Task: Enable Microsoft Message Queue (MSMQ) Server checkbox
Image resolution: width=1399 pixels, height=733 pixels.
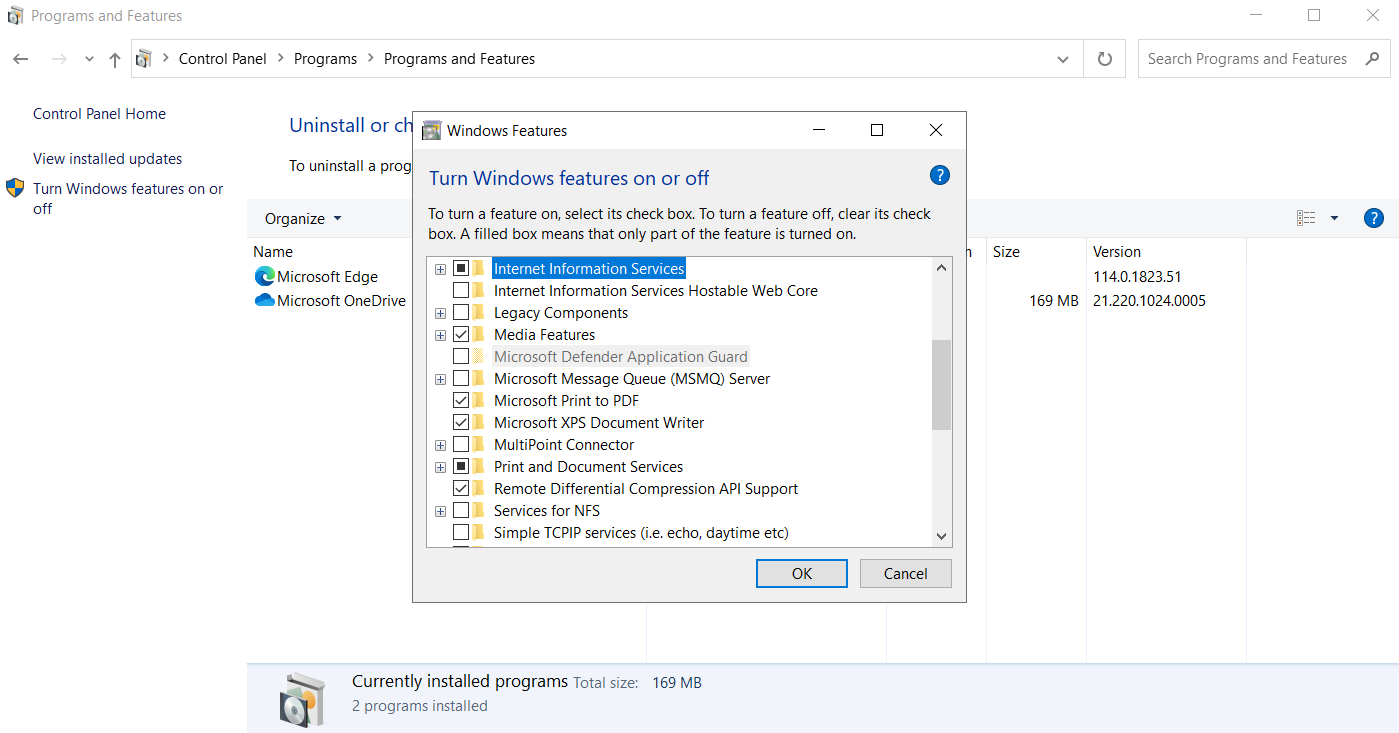Action: [x=461, y=379]
